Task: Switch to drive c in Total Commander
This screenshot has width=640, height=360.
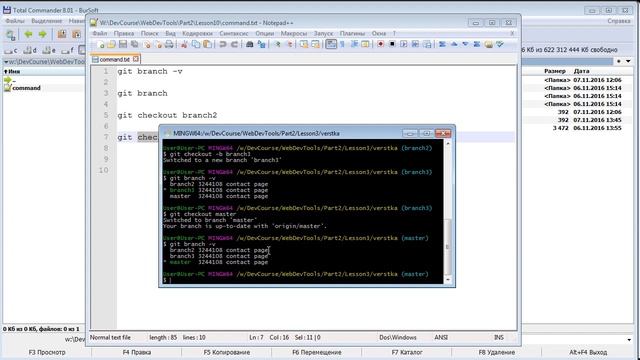Action: (11, 51)
